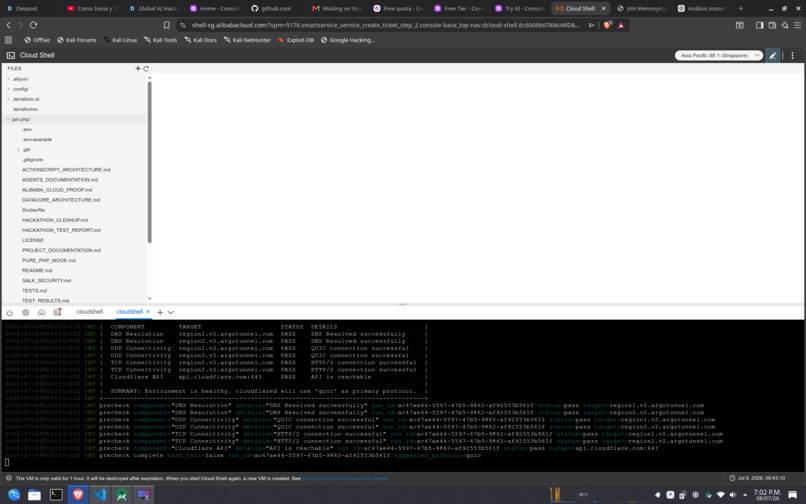Close the active cloudshell tab
Viewport: 806px width, 504px height.
[148, 312]
